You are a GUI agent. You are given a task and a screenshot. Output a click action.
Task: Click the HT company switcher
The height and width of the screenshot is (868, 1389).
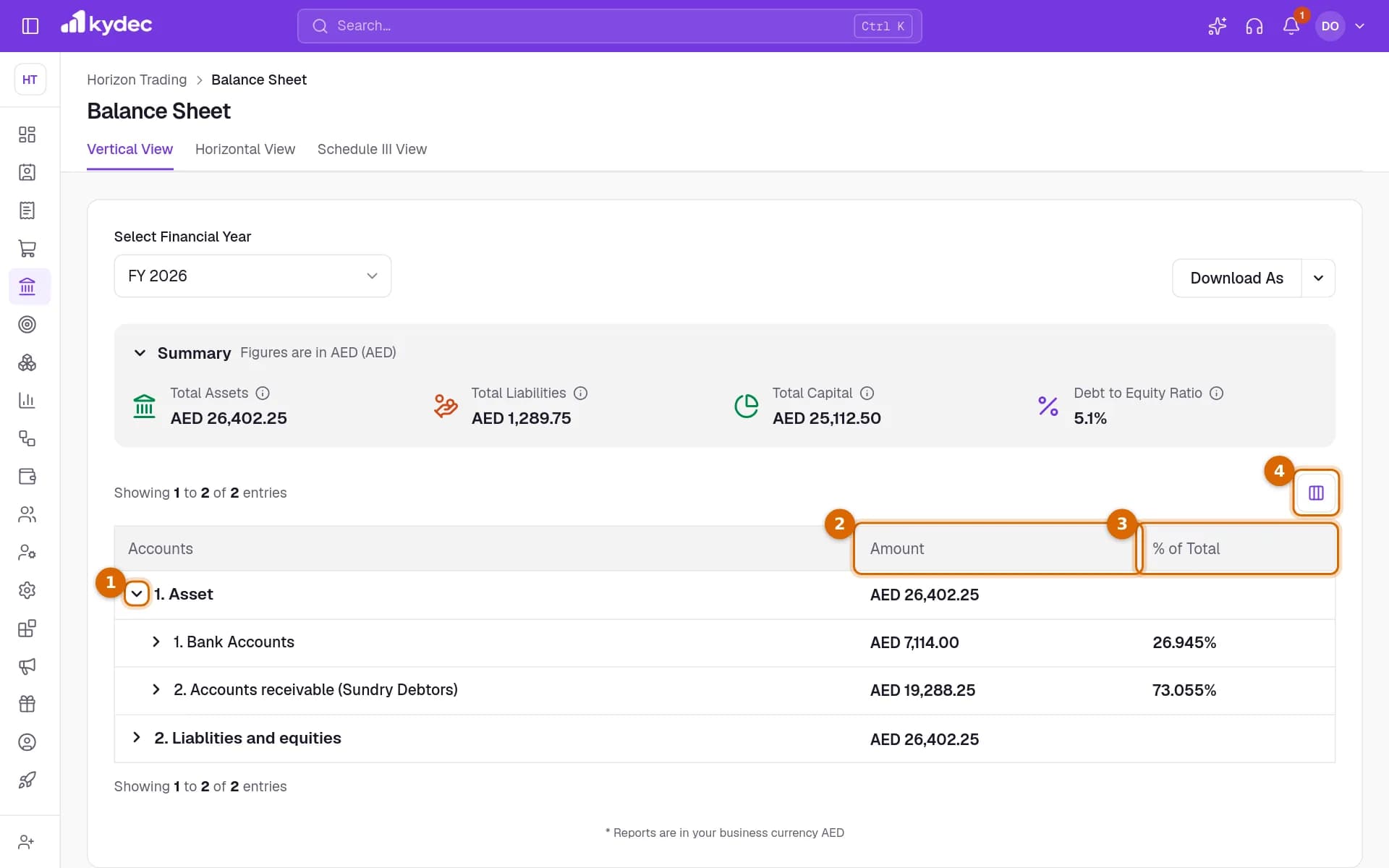point(30,80)
